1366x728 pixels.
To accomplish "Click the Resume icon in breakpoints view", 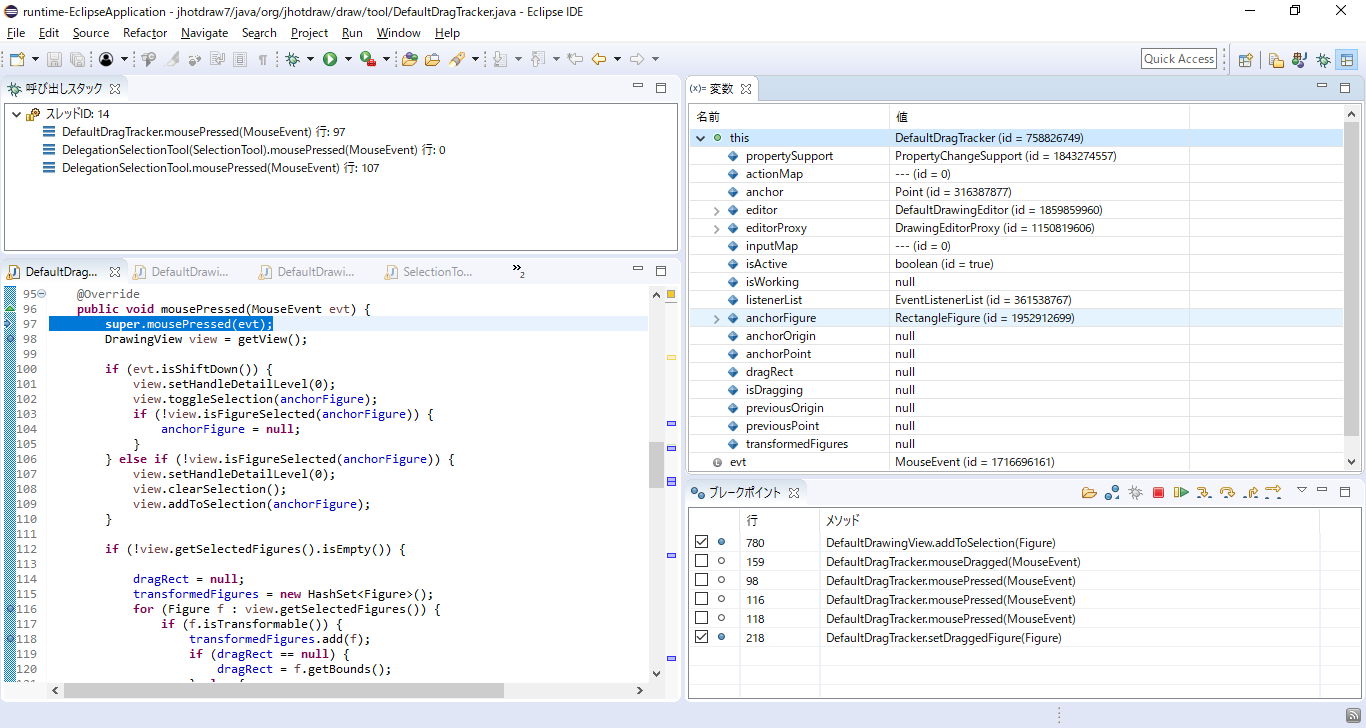I will (x=1181, y=492).
